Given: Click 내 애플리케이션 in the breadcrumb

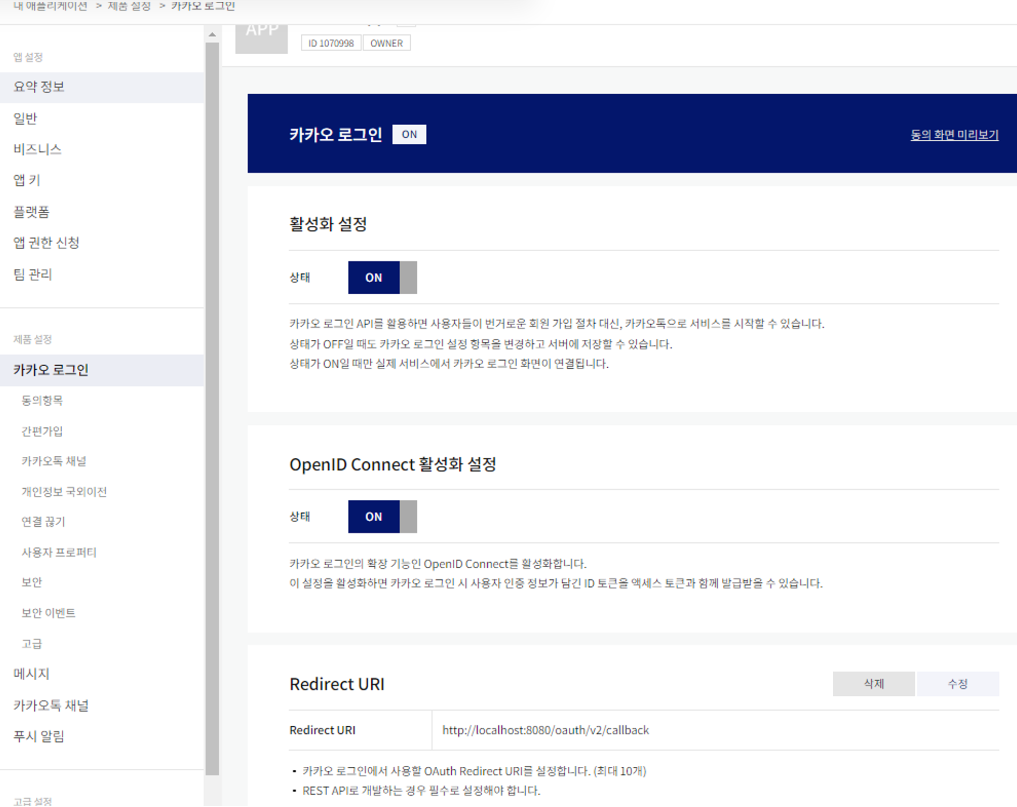Looking at the screenshot, I should coord(51,6).
